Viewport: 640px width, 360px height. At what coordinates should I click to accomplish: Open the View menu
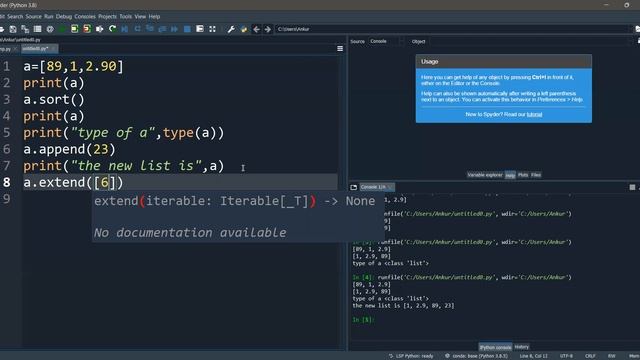point(140,16)
